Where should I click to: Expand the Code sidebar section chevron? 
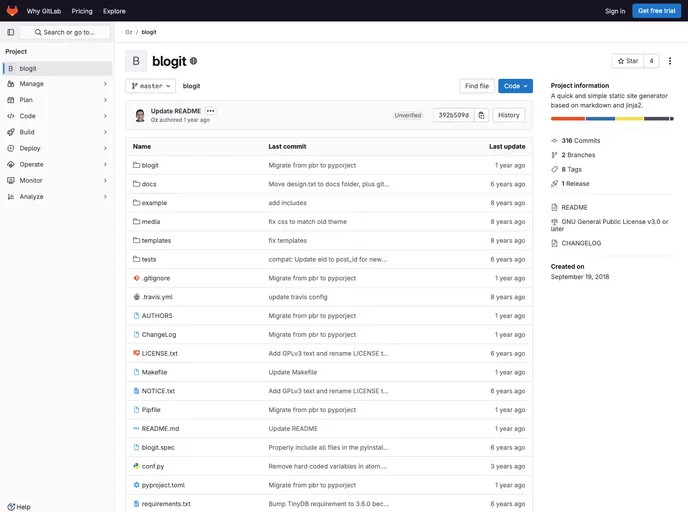click(105, 116)
